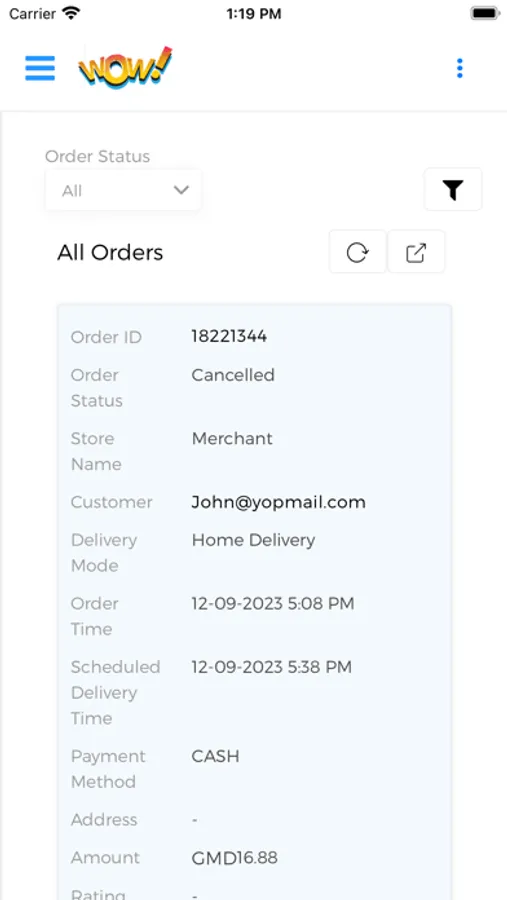
Task: Tap the battery indicator in status bar
Action: click(x=485, y=13)
